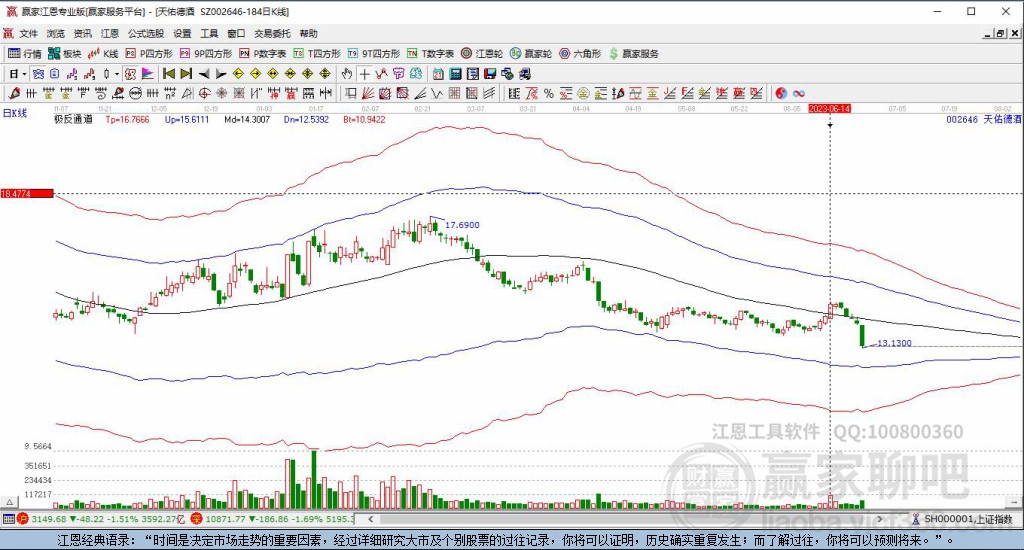Open the T四方形 tool
The height and width of the screenshot is (550, 1024).
coord(317,54)
